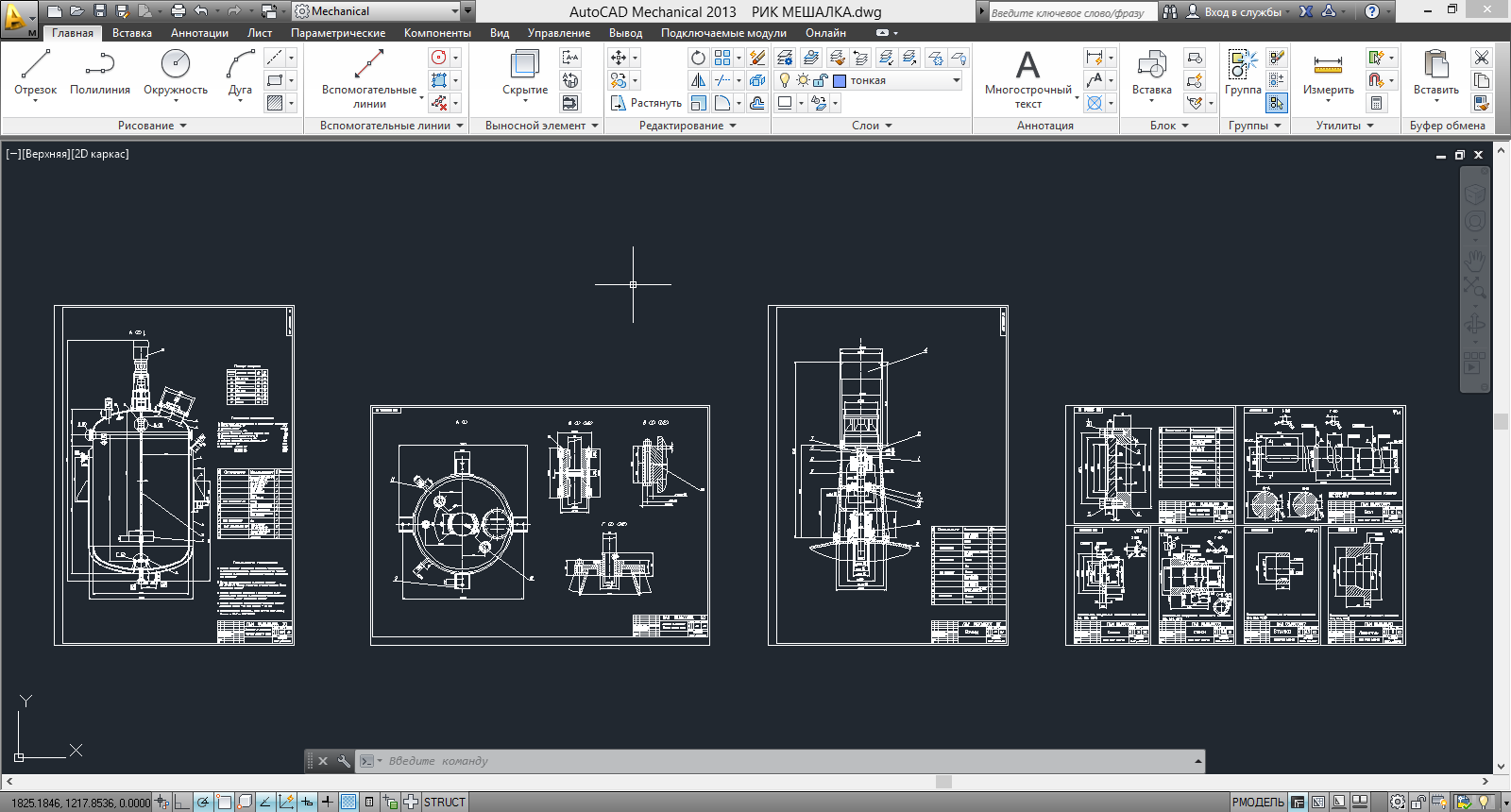Viewport: 1511px width, 812px height.
Task: Open Вспомогательные линии construction lines tool
Action: [x=368, y=77]
